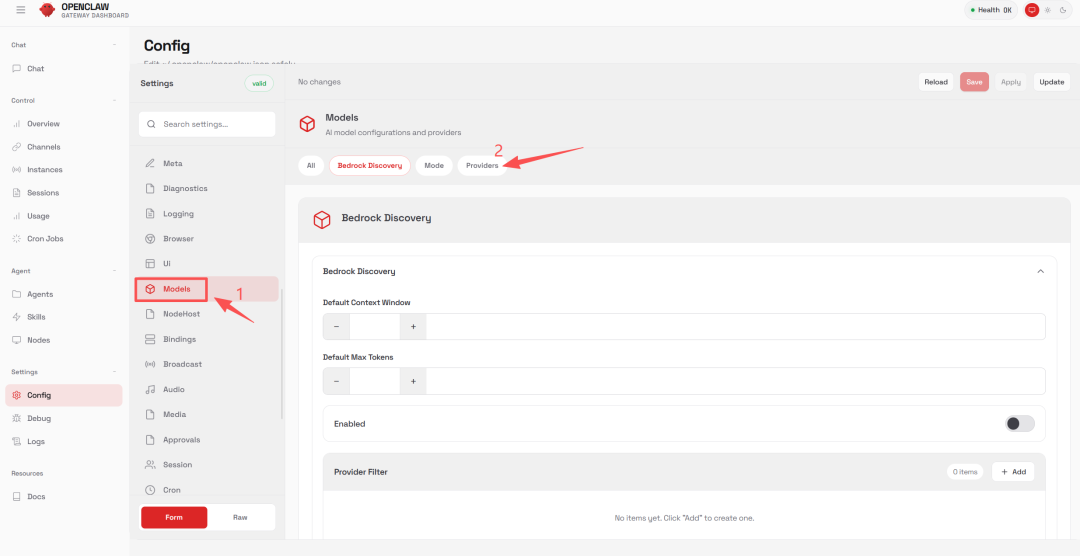1080x556 pixels.
Task: Select the Logging settings category
Action: click(x=207, y=214)
